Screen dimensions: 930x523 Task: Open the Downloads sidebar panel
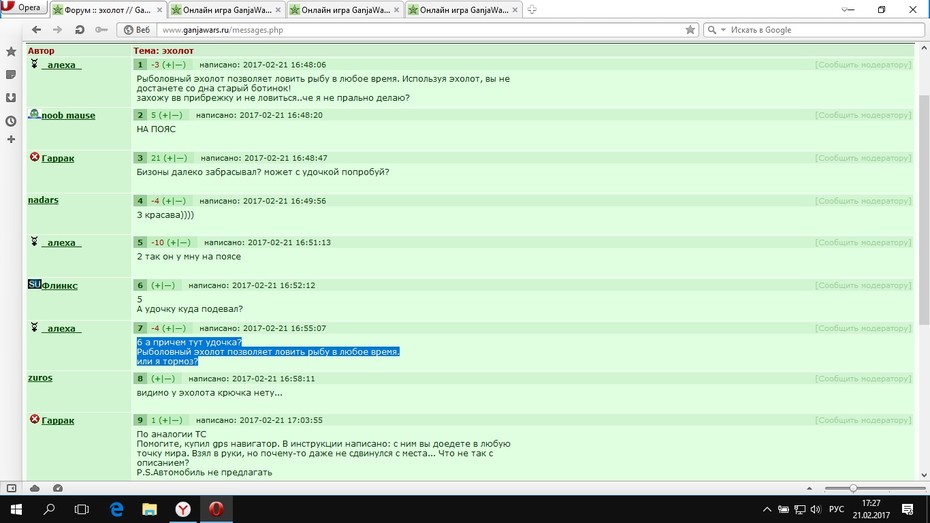(x=11, y=98)
